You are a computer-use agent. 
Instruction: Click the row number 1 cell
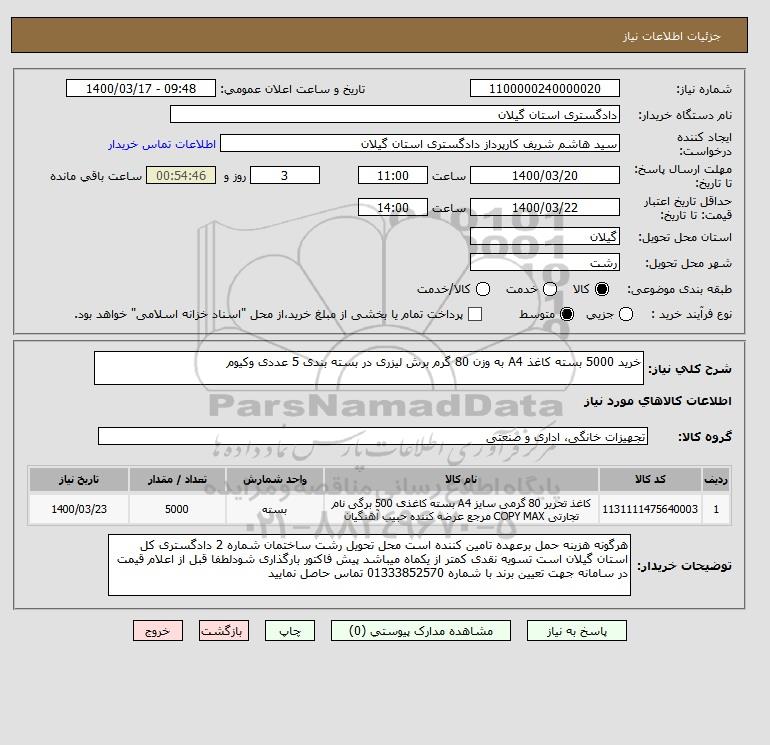click(x=715, y=509)
